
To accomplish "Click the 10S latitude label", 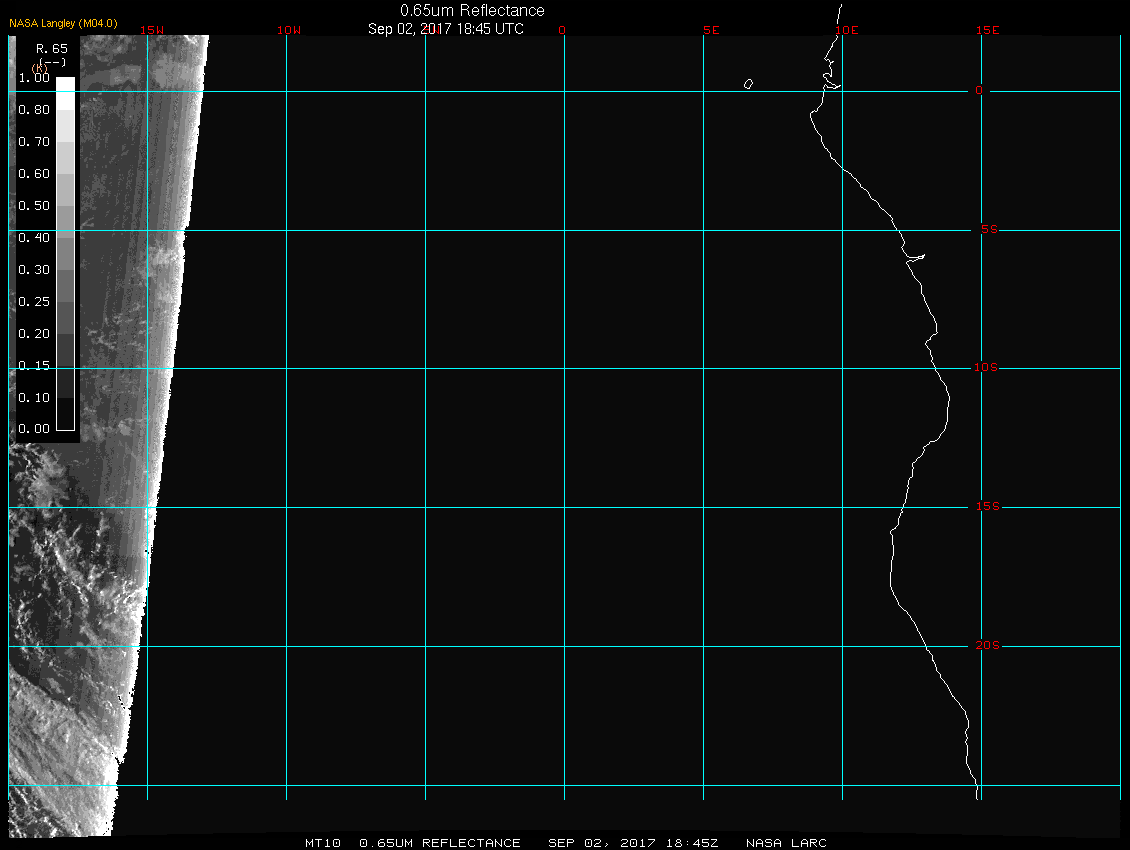I will coord(986,368).
